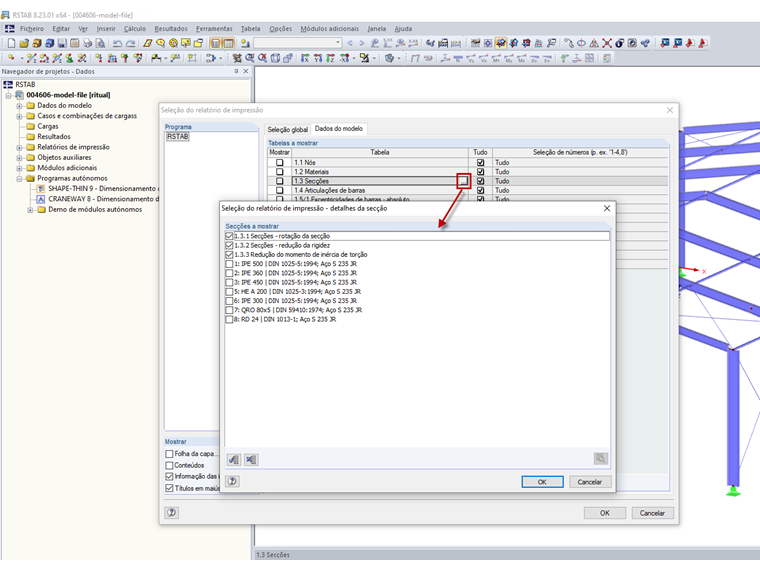This screenshot has width=760, height=570.
Task: Undo the last action
Action: (117, 43)
